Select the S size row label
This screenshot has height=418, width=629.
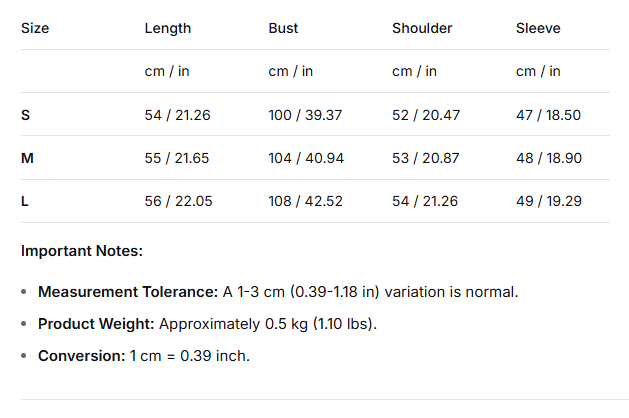25,115
